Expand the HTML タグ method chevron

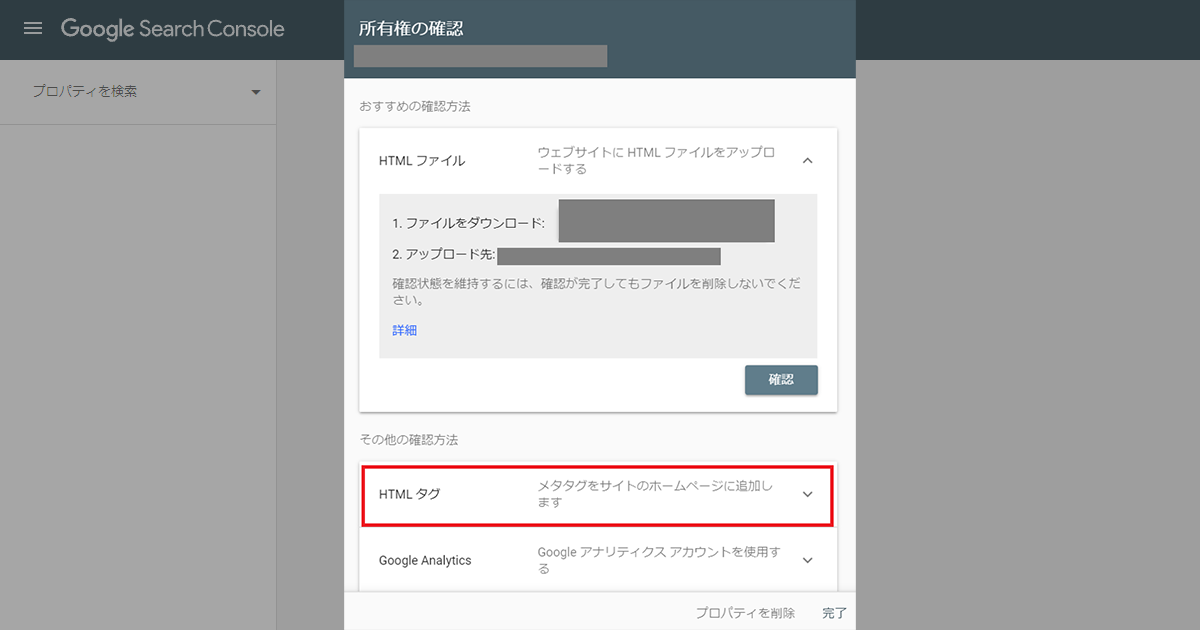[808, 494]
